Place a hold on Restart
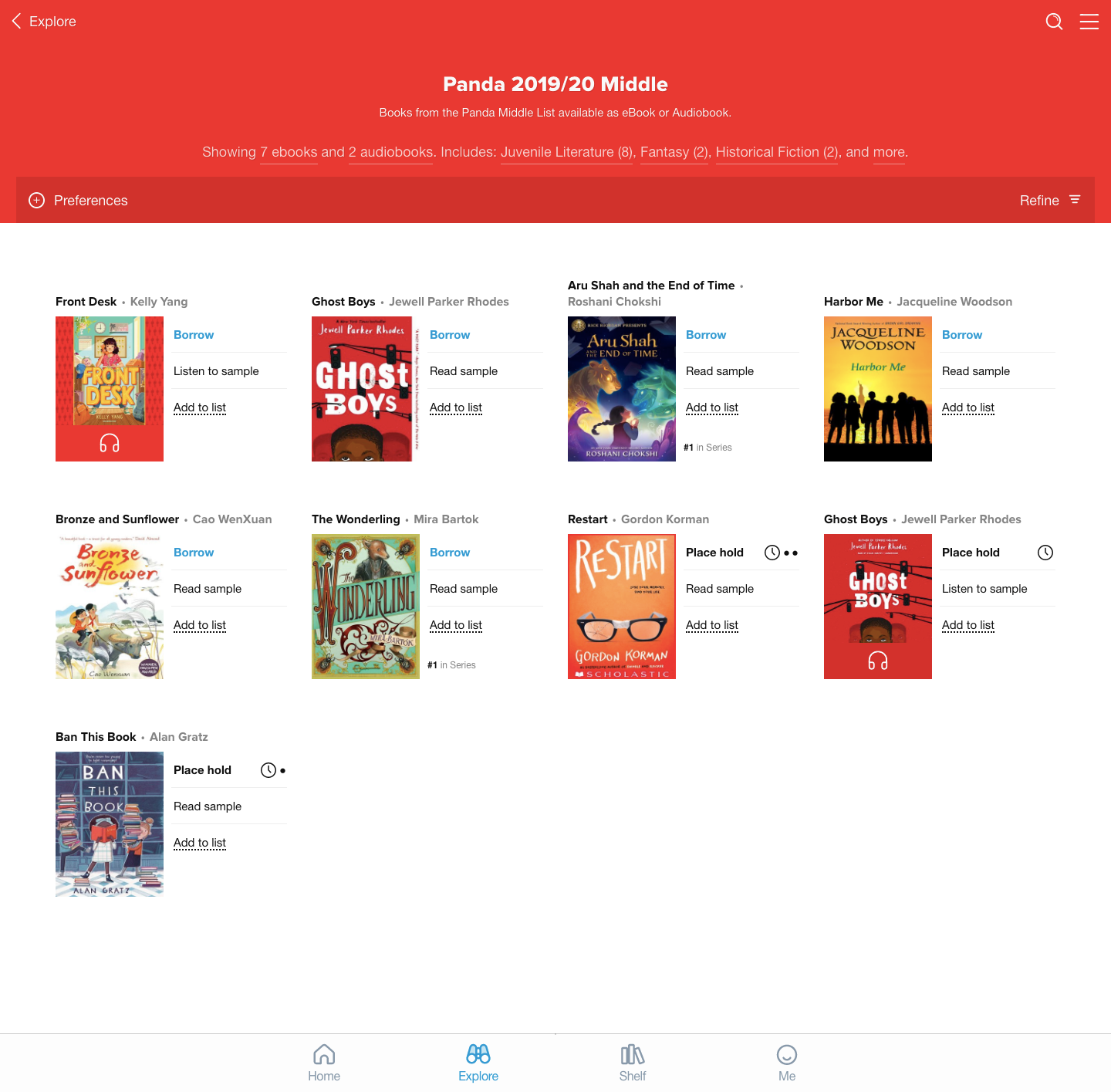Screen dimensions: 1111x1092 (714, 553)
